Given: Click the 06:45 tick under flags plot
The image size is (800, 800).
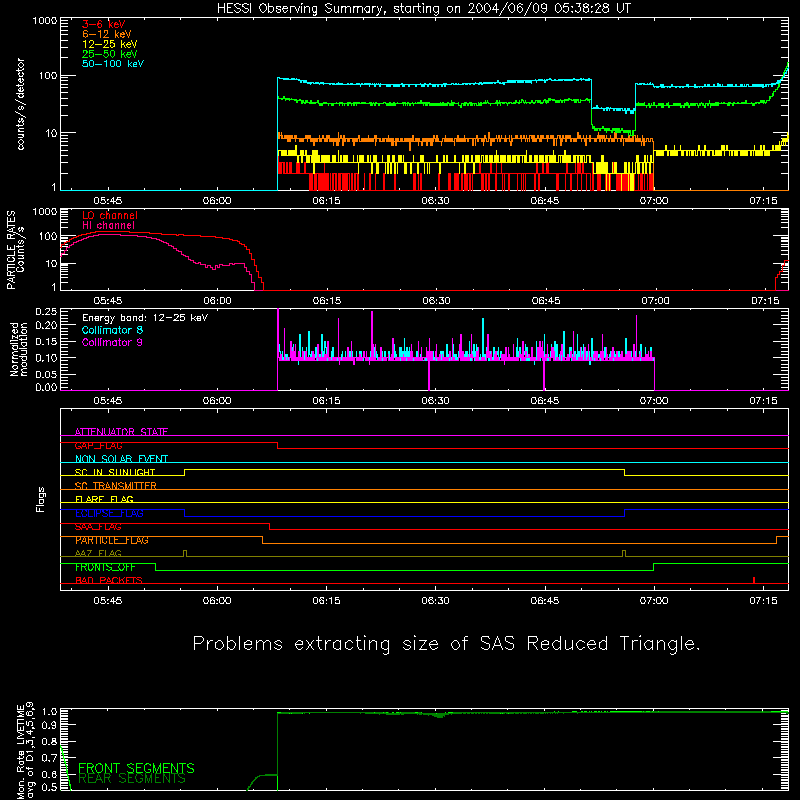Looking at the screenshot, I should click(545, 601).
